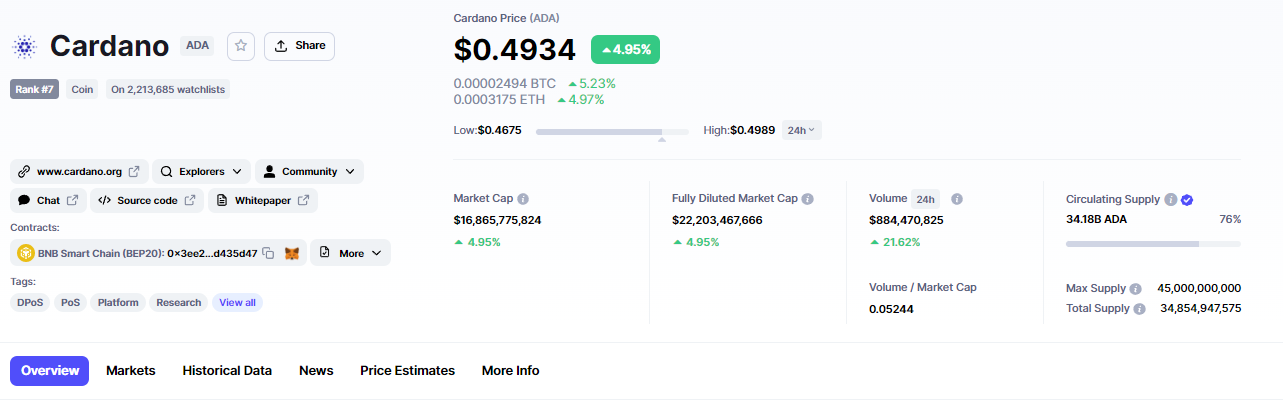Click the verified checkmark beside Circulating Supply
Viewport: 1283px width, 402px height.
[1187, 199]
